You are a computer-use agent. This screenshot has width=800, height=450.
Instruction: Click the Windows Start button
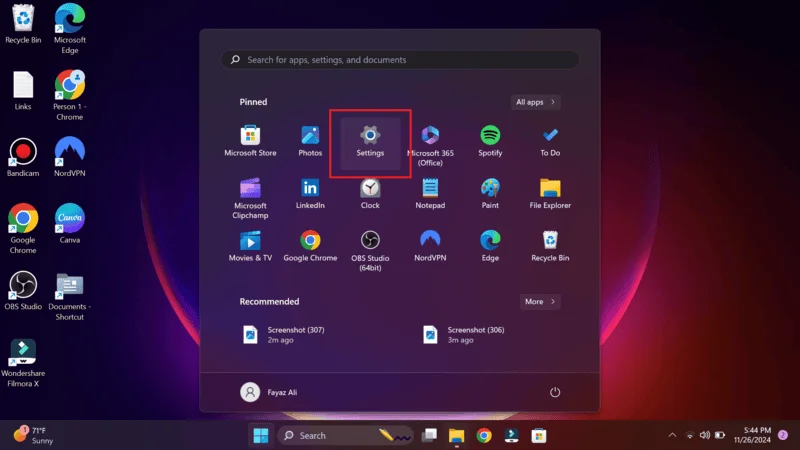click(261, 435)
